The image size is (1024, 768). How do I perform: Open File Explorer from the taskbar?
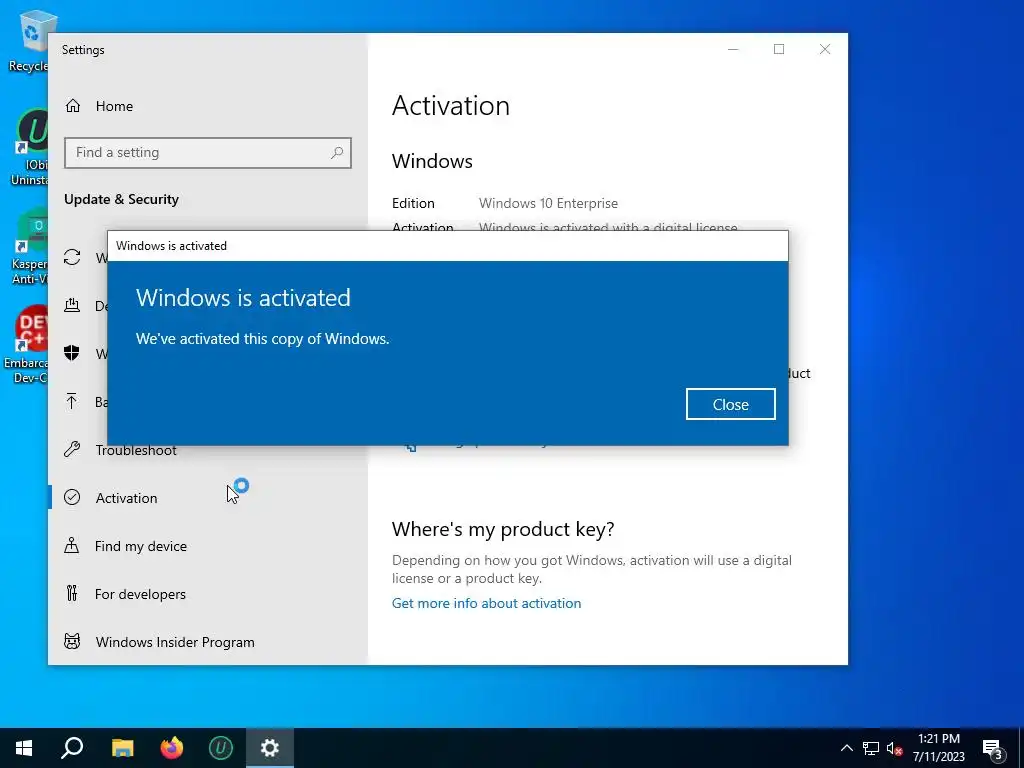coord(122,748)
